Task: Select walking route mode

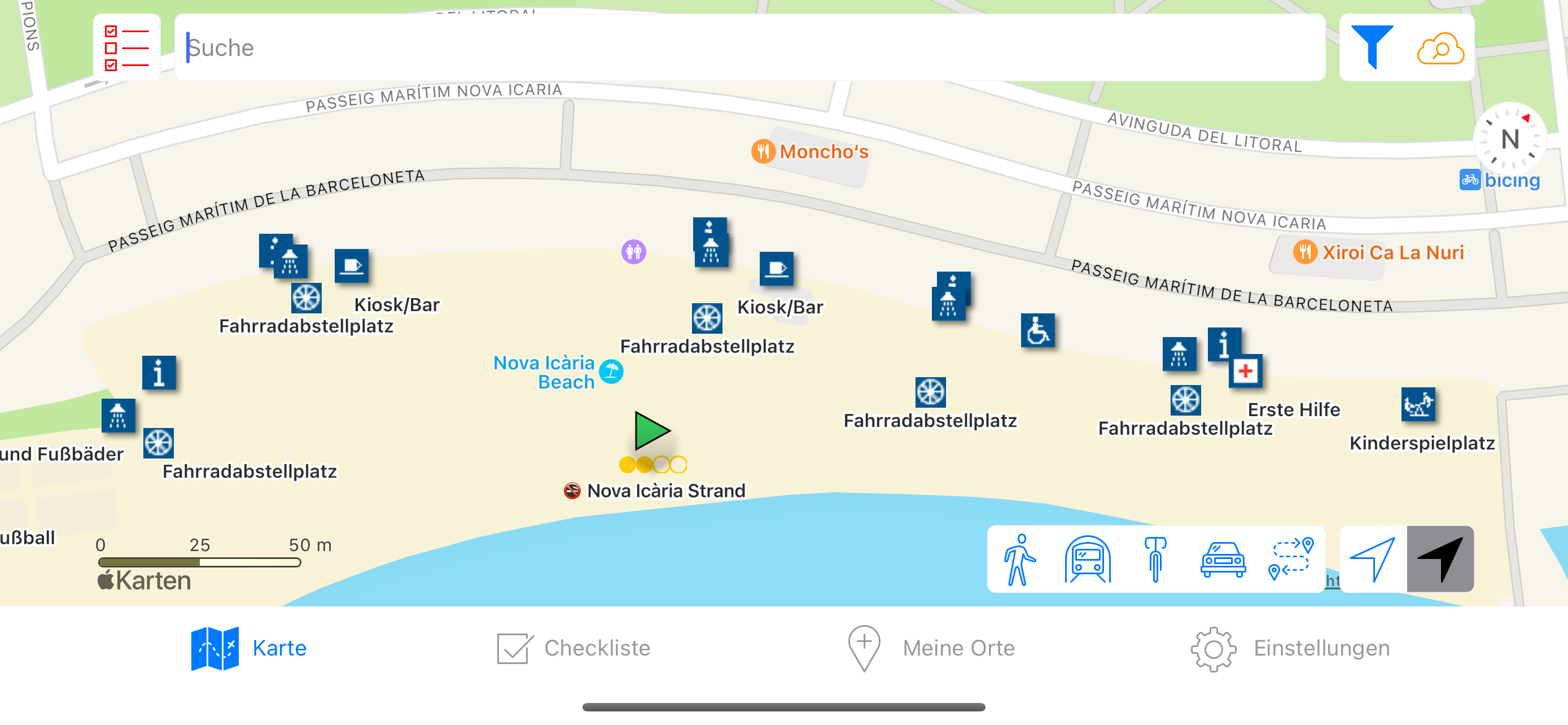Action: pyautogui.click(x=1020, y=560)
